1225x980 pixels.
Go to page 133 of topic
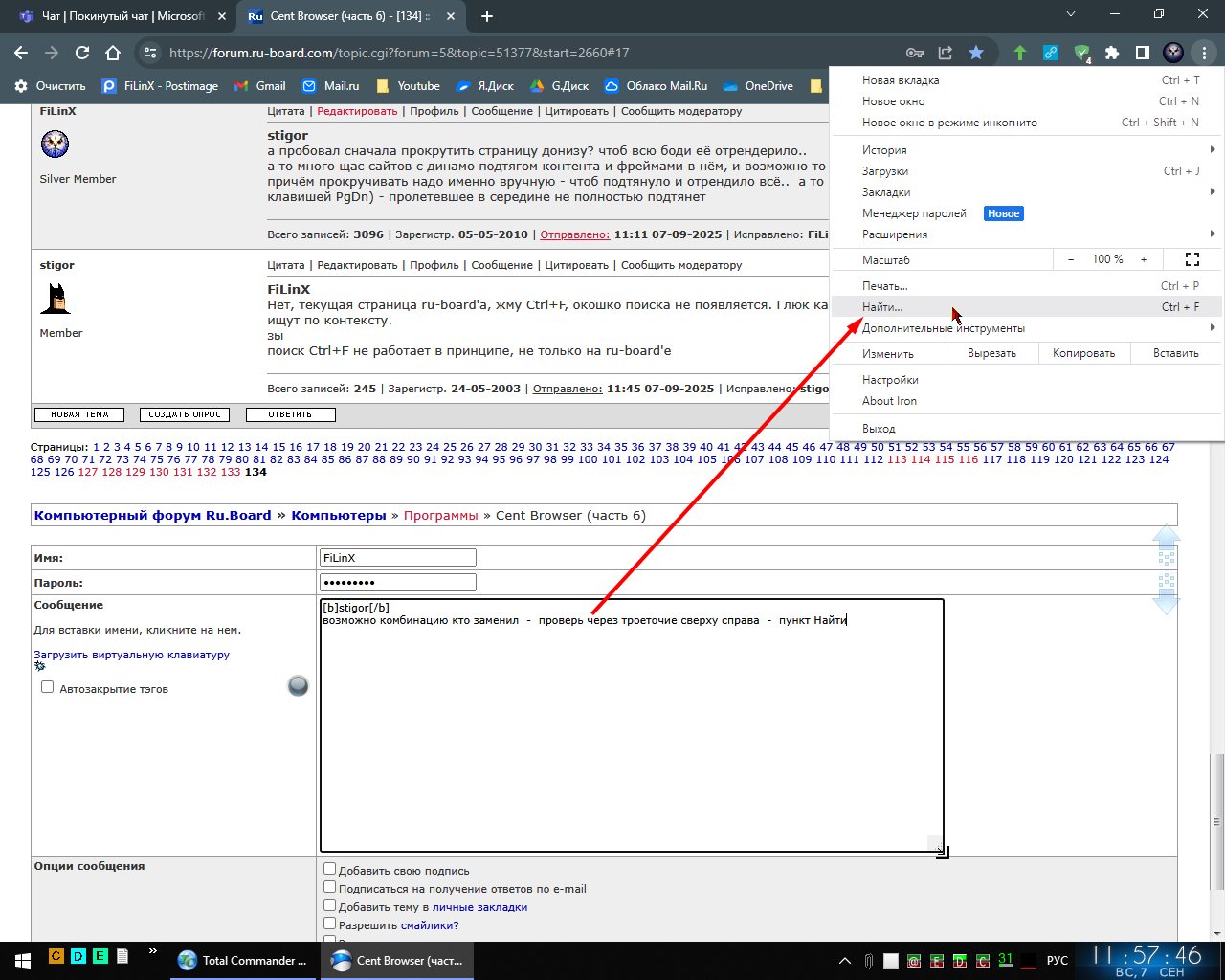[231, 472]
